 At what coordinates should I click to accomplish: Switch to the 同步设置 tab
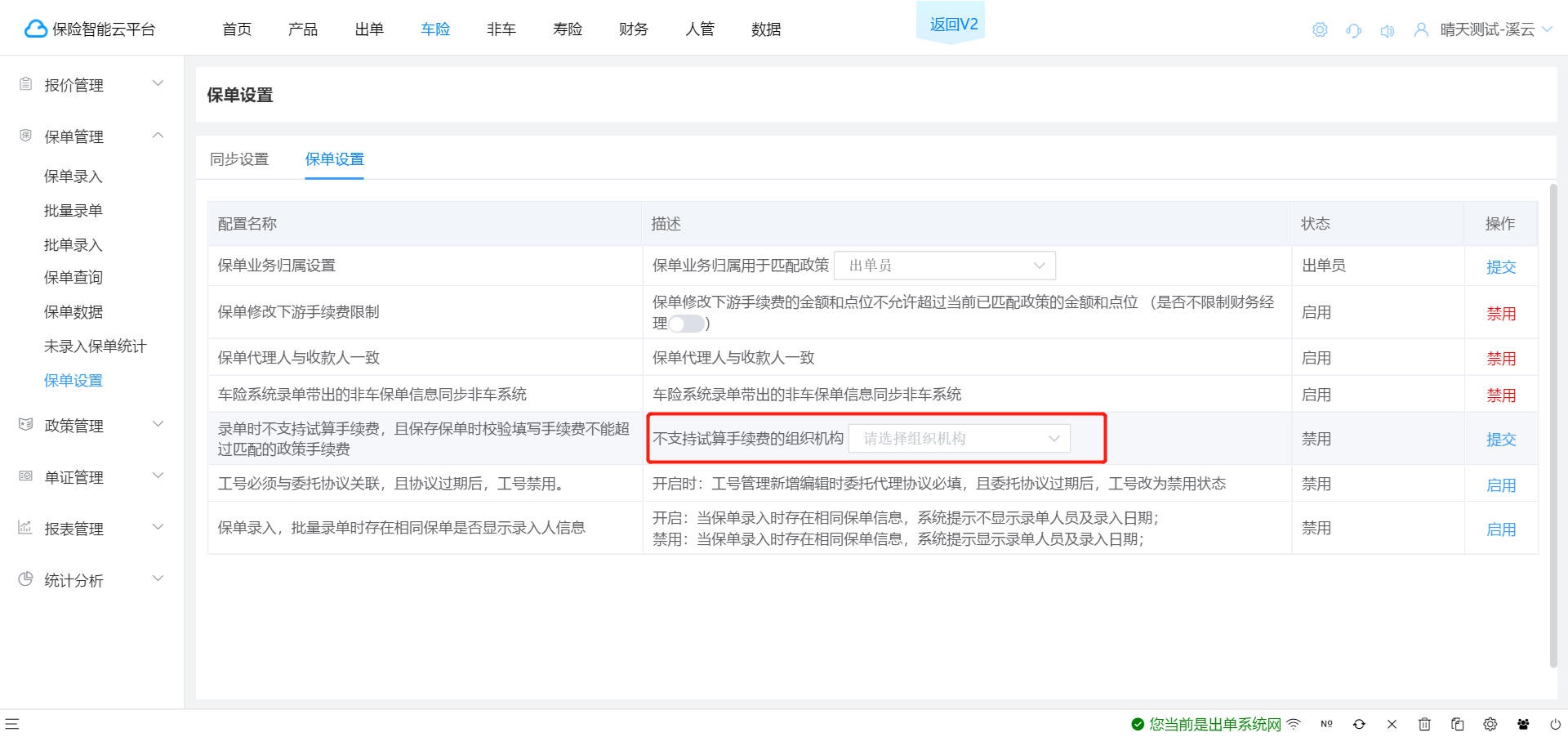[239, 159]
